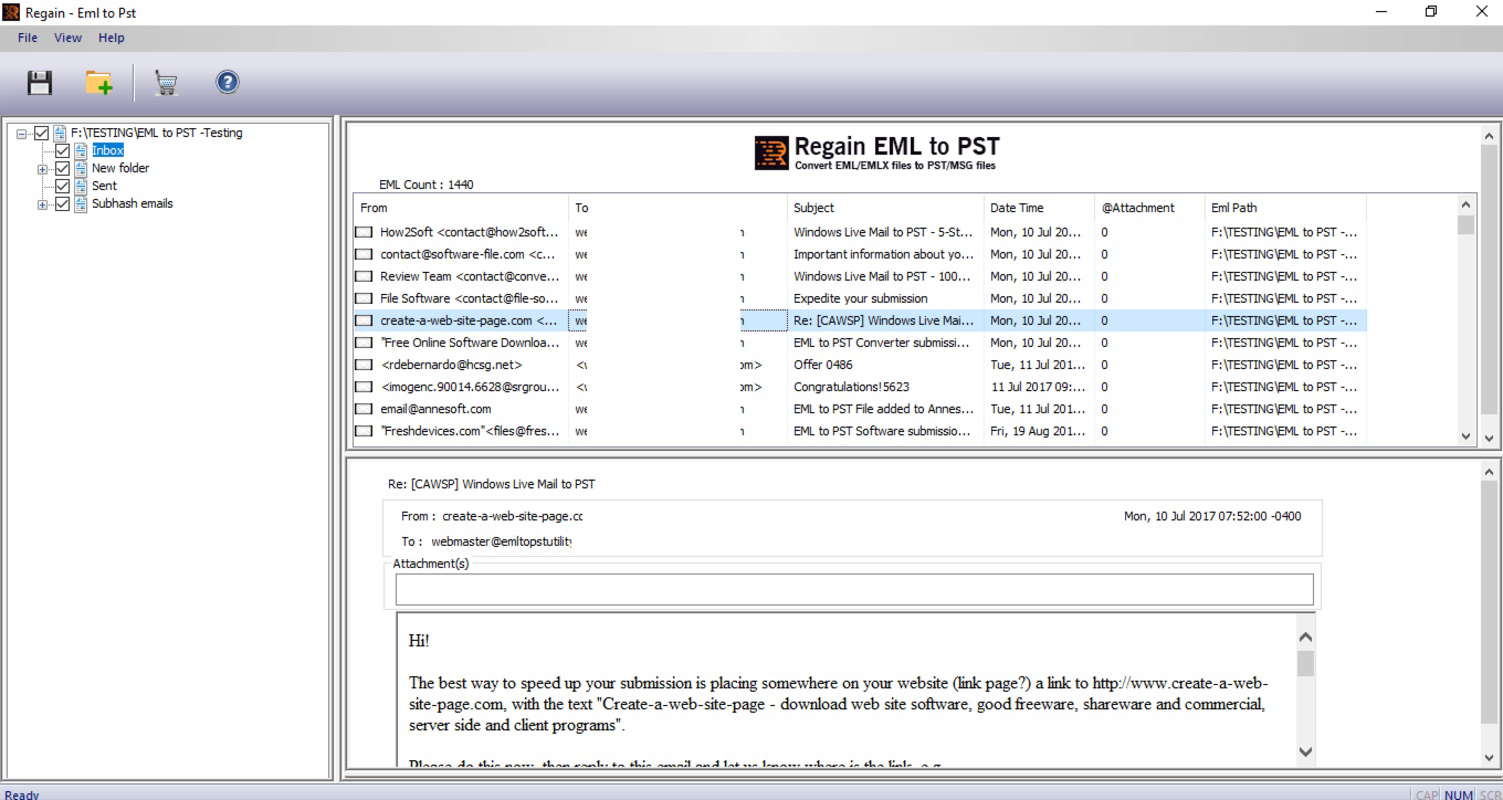Click the Attachment(s) empty field box
Screen dimensions: 1503x800
[854, 590]
